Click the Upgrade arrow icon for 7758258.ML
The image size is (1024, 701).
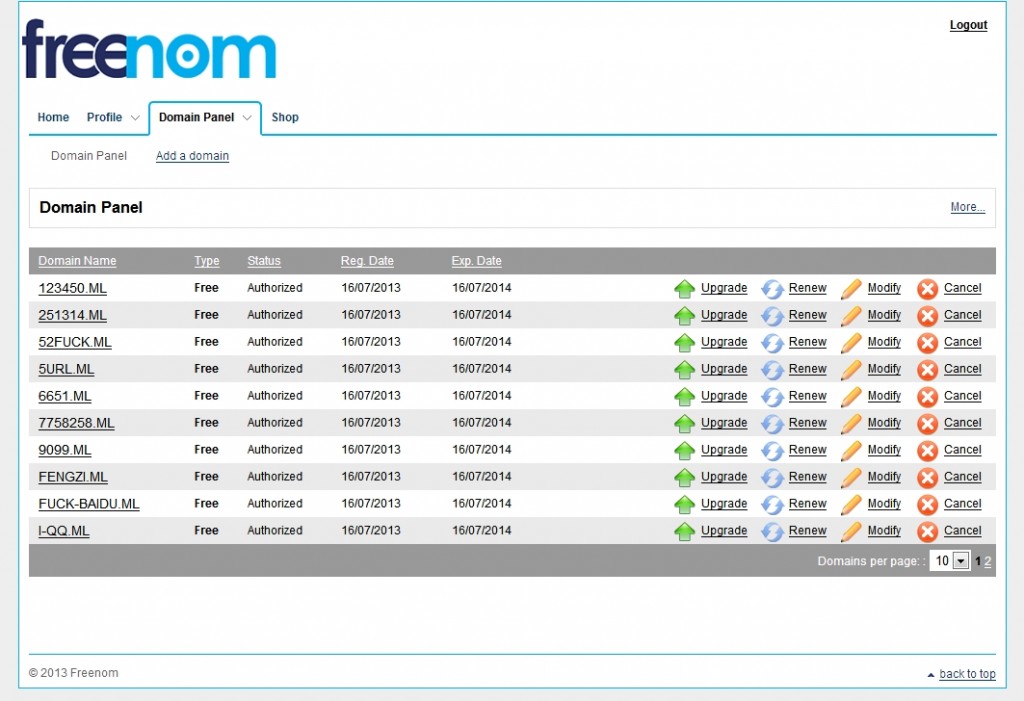tap(684, 423)
